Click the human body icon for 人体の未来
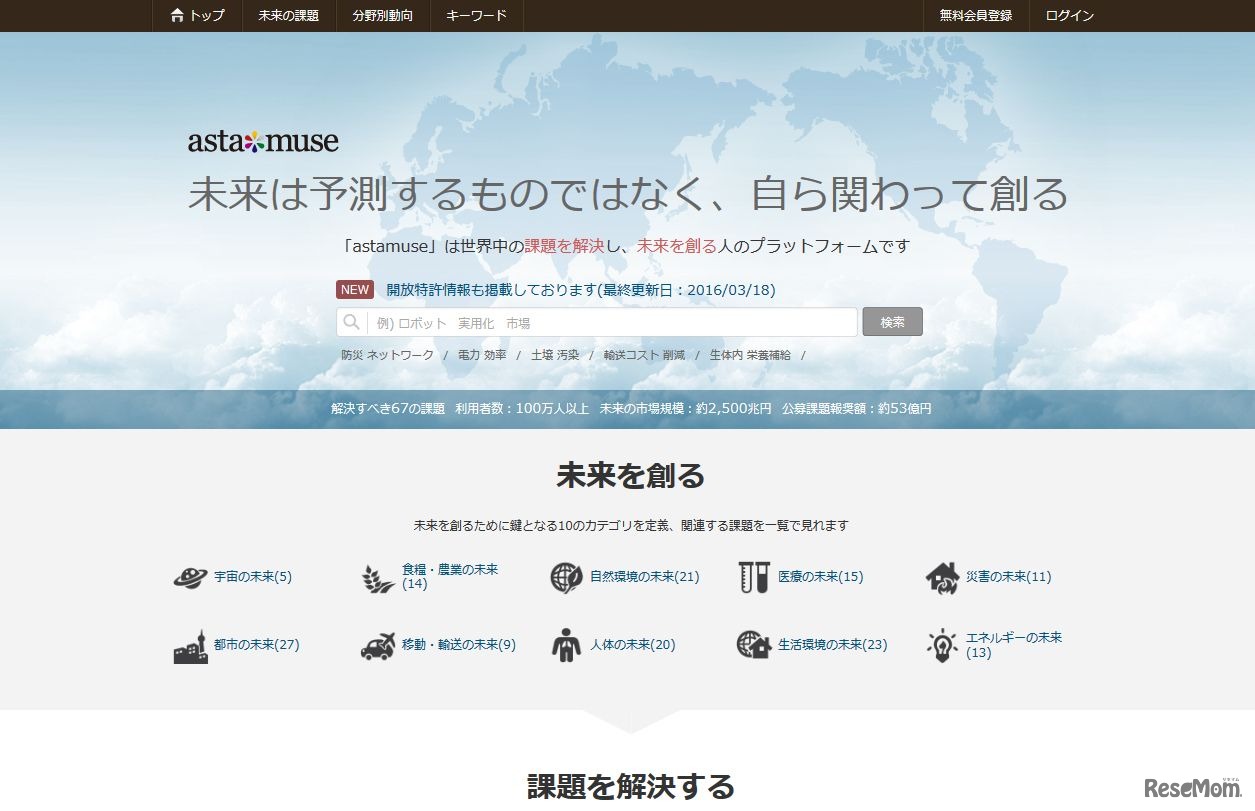The image size is (1255, 811). (x=566, y=646)
